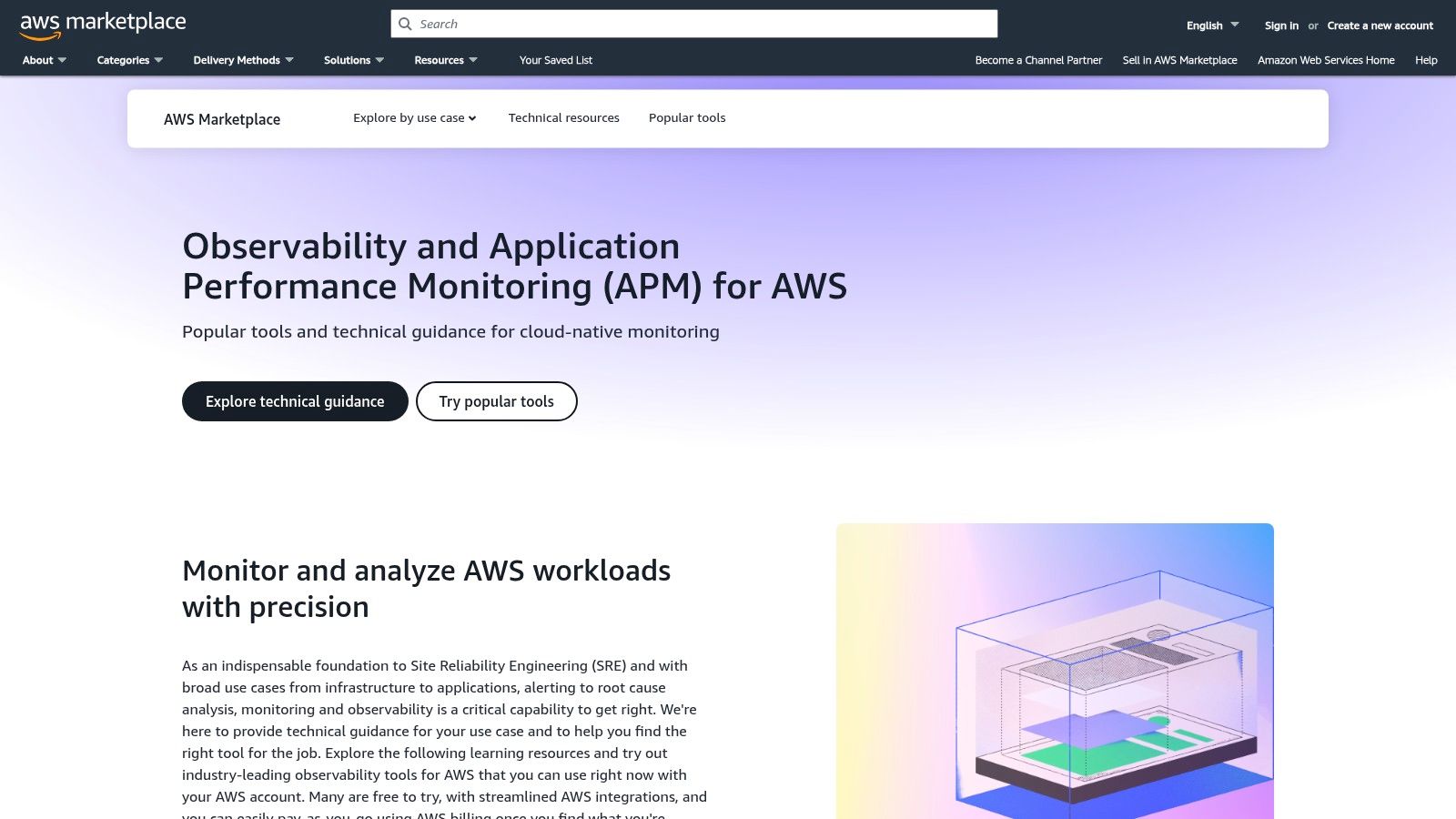Open the Help link

1426,60
